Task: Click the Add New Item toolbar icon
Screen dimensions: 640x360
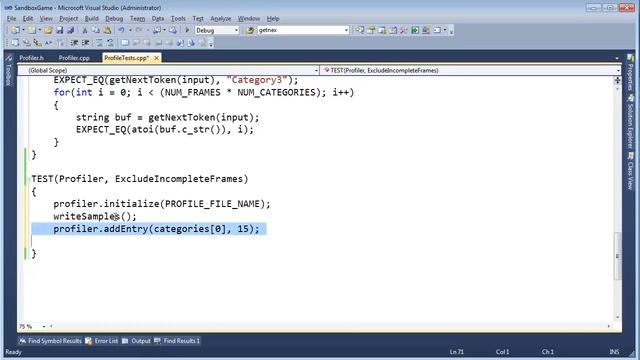Action: click(31, 30)
